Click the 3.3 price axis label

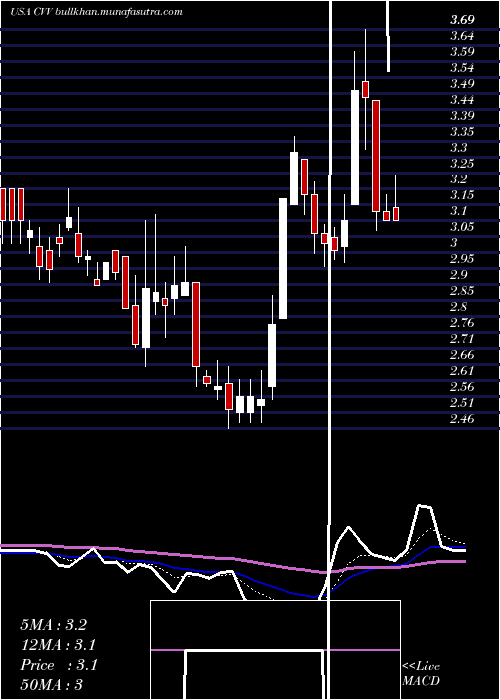[459, 148]
